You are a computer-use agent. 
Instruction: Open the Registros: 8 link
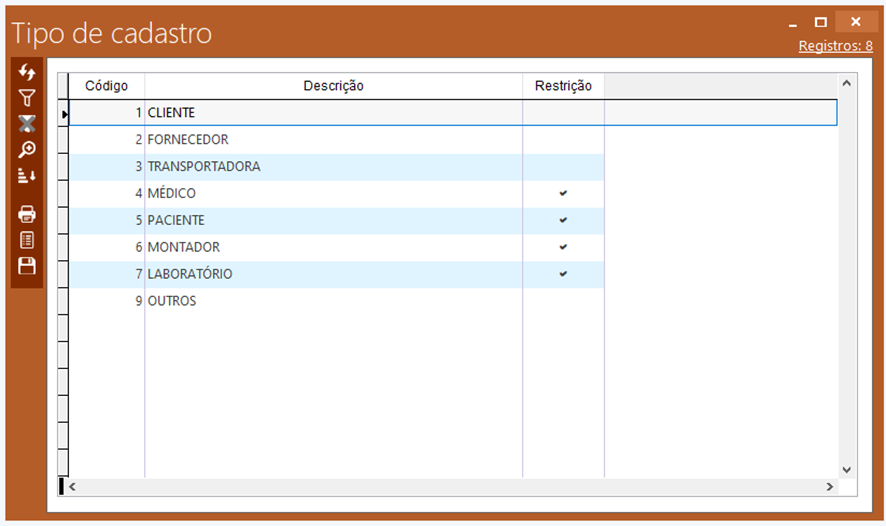tap(835, 46)
